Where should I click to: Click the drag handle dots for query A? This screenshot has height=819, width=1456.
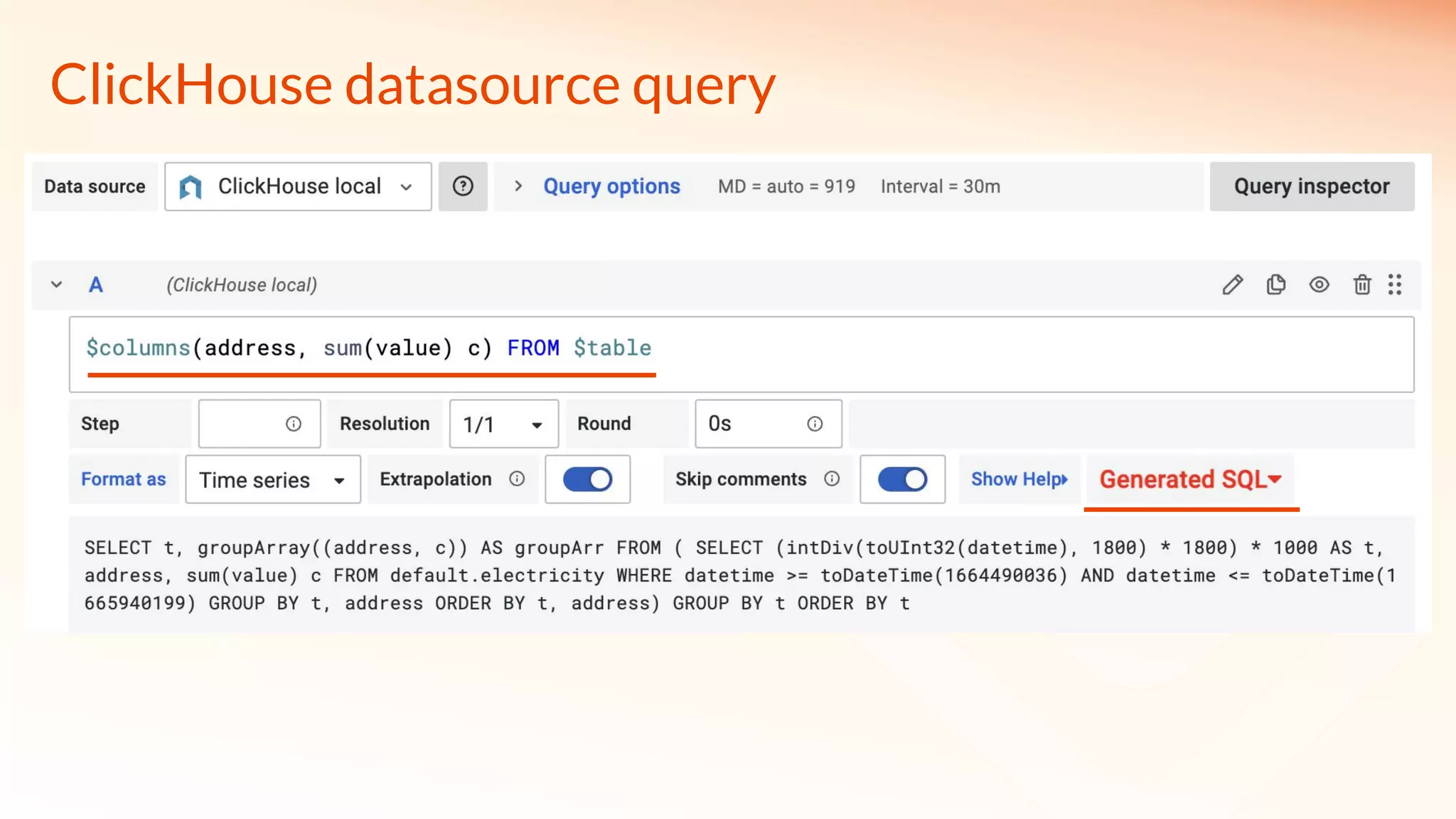(1395, 284)
